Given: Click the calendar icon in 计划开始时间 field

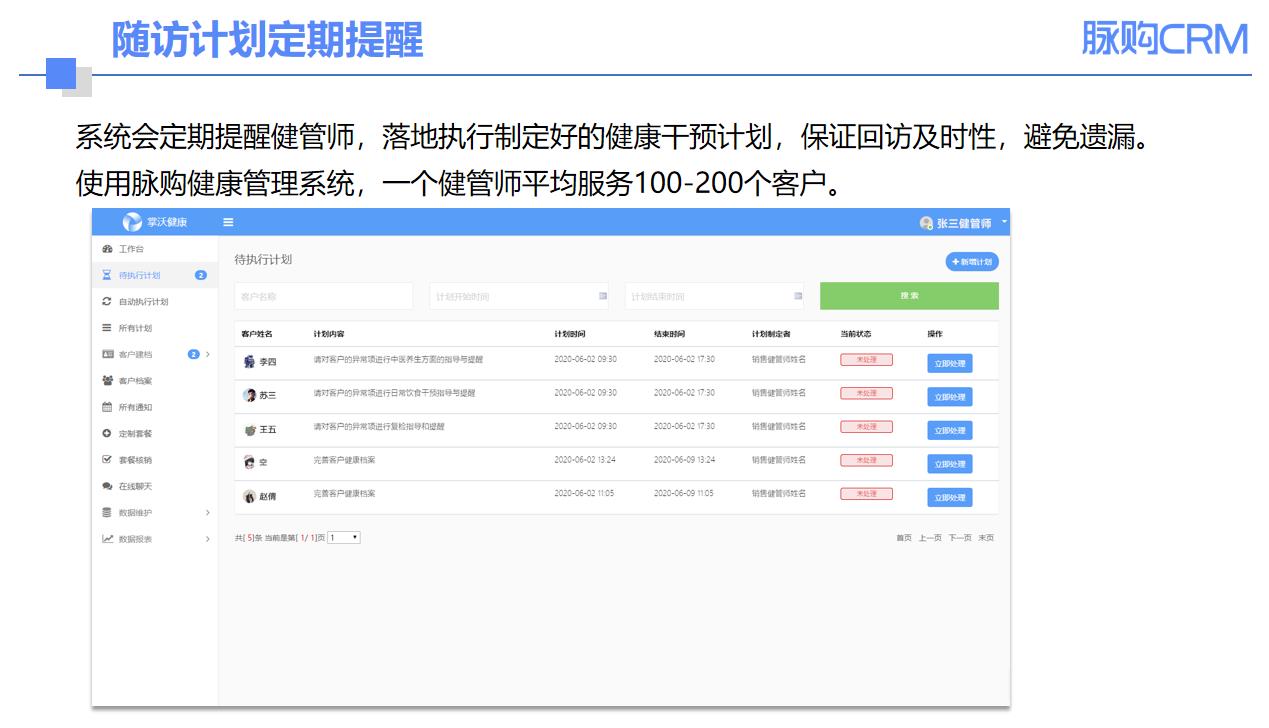Looking at the screenshot, I should [x=603, y=296].
